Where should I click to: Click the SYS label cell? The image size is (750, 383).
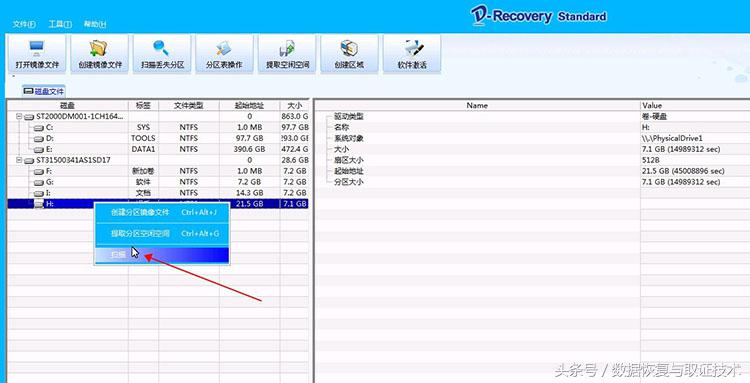click(x=143, y=128)
